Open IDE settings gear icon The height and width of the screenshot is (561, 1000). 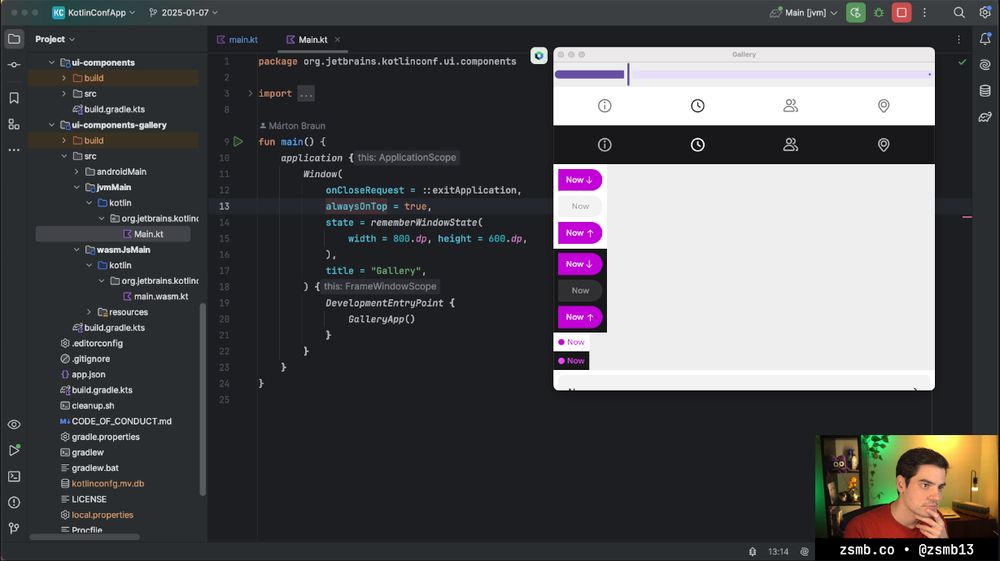click(x=985, y=13)
